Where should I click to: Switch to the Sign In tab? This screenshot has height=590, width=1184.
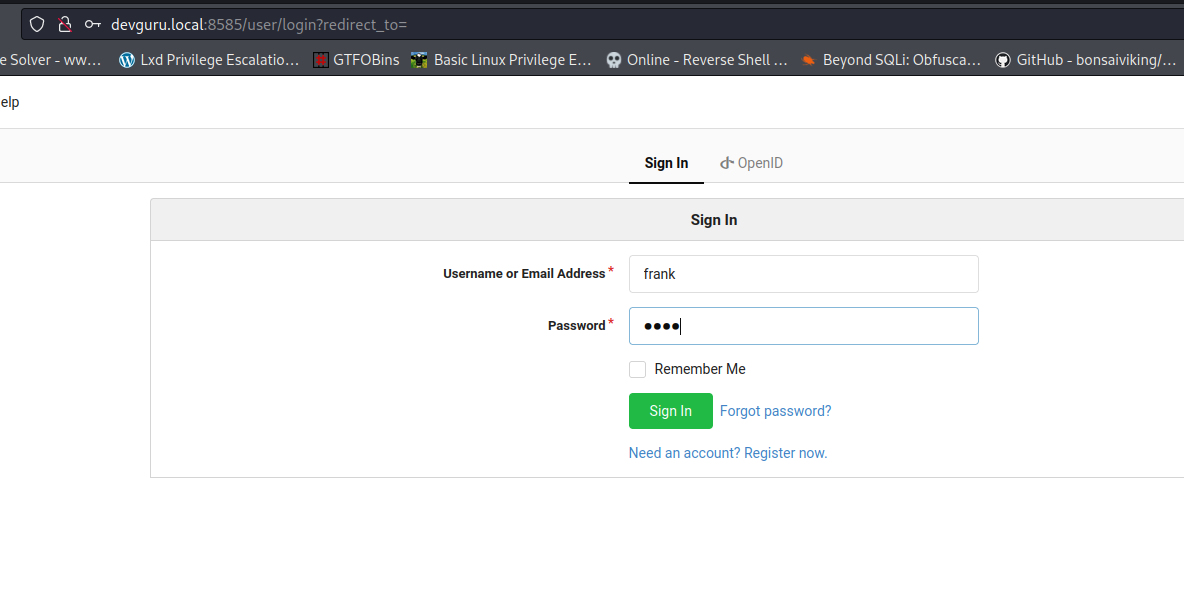pos(666,163)
